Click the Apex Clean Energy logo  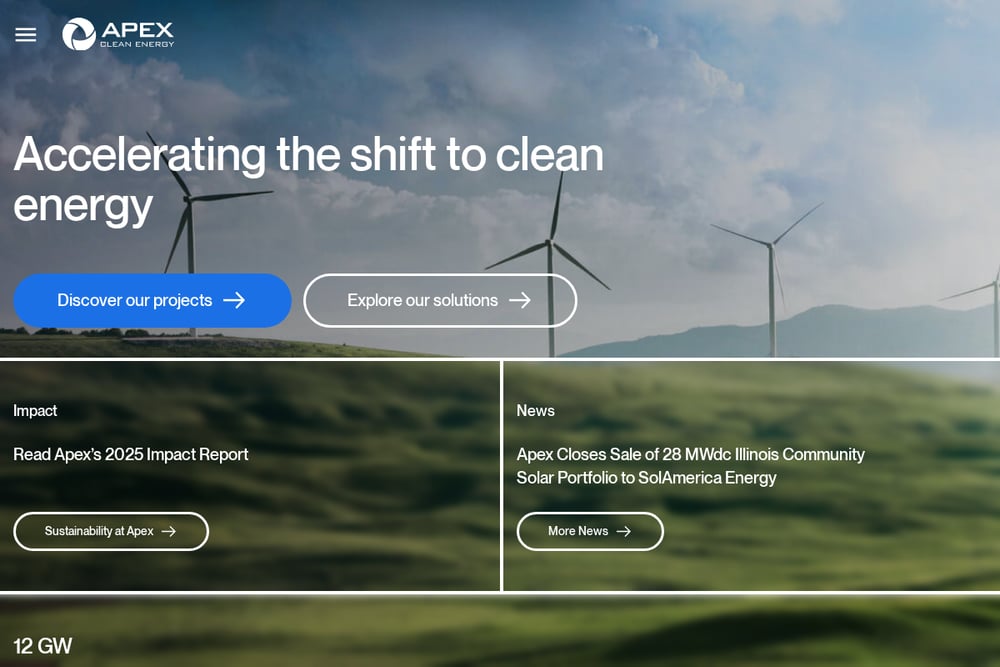(118, 34)
